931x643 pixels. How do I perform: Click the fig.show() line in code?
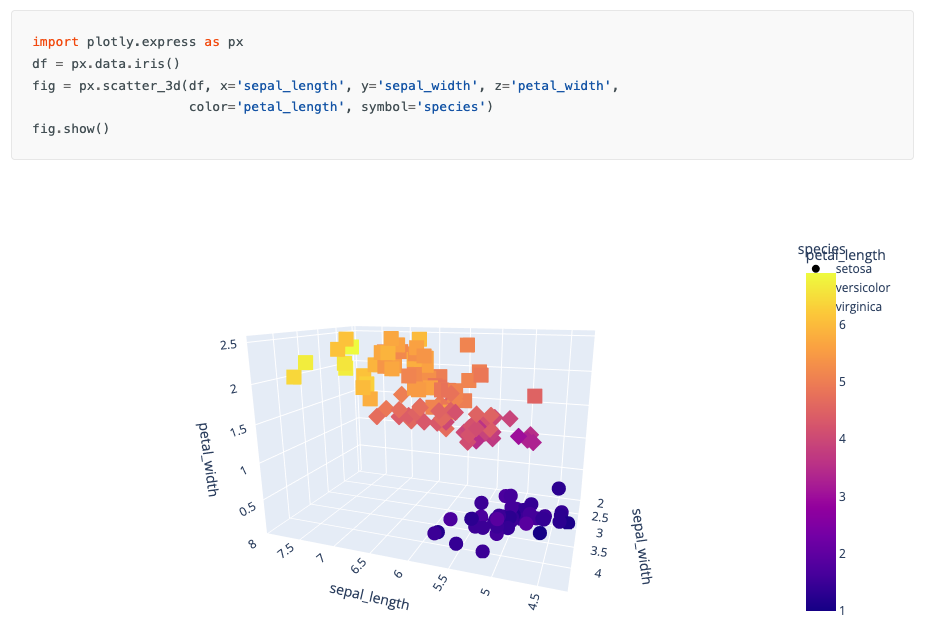pyautogui.click(x=71, y=129)
